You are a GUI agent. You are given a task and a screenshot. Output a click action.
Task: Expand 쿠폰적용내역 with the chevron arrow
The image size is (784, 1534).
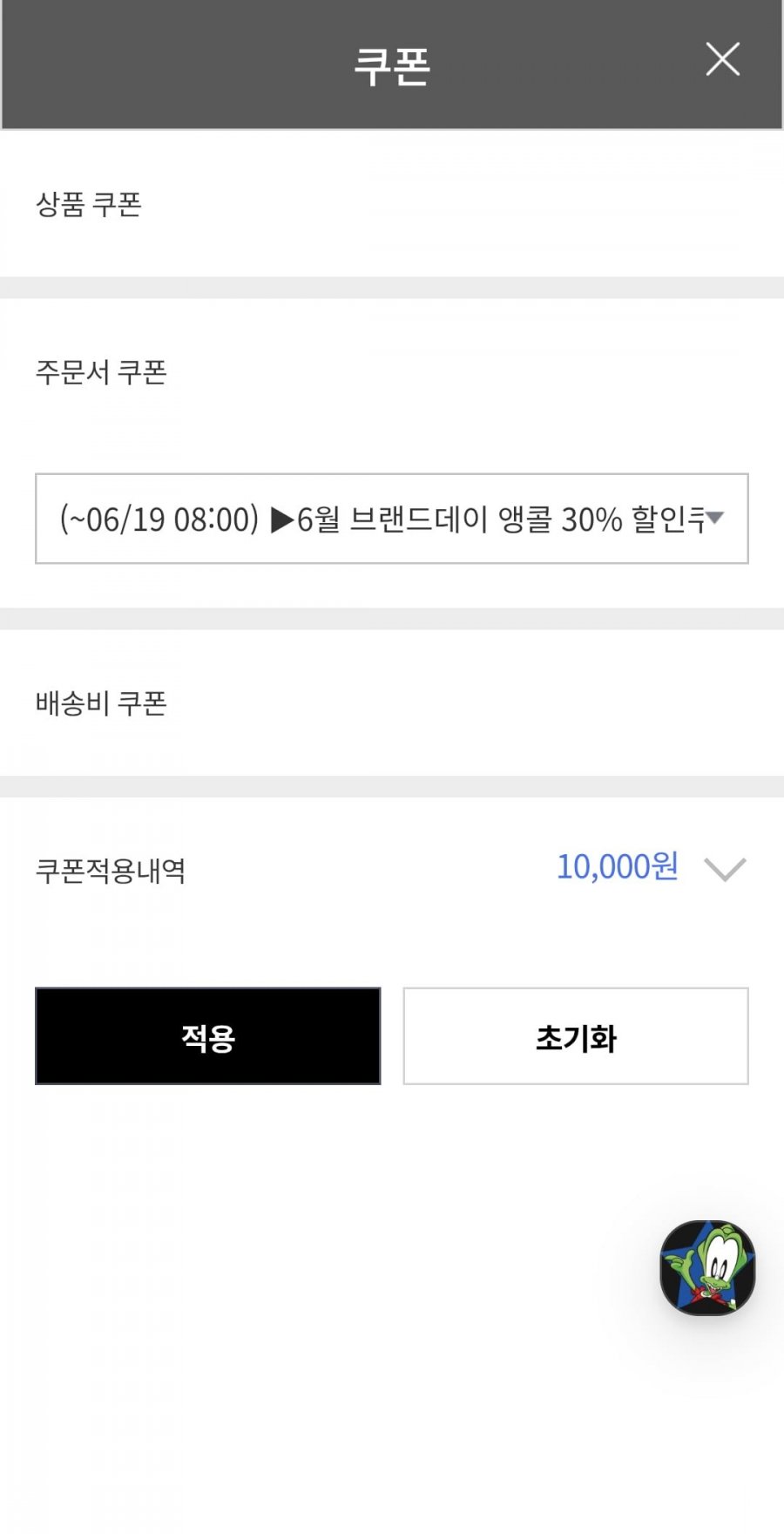pyautogui.click(x=725, y=869)
